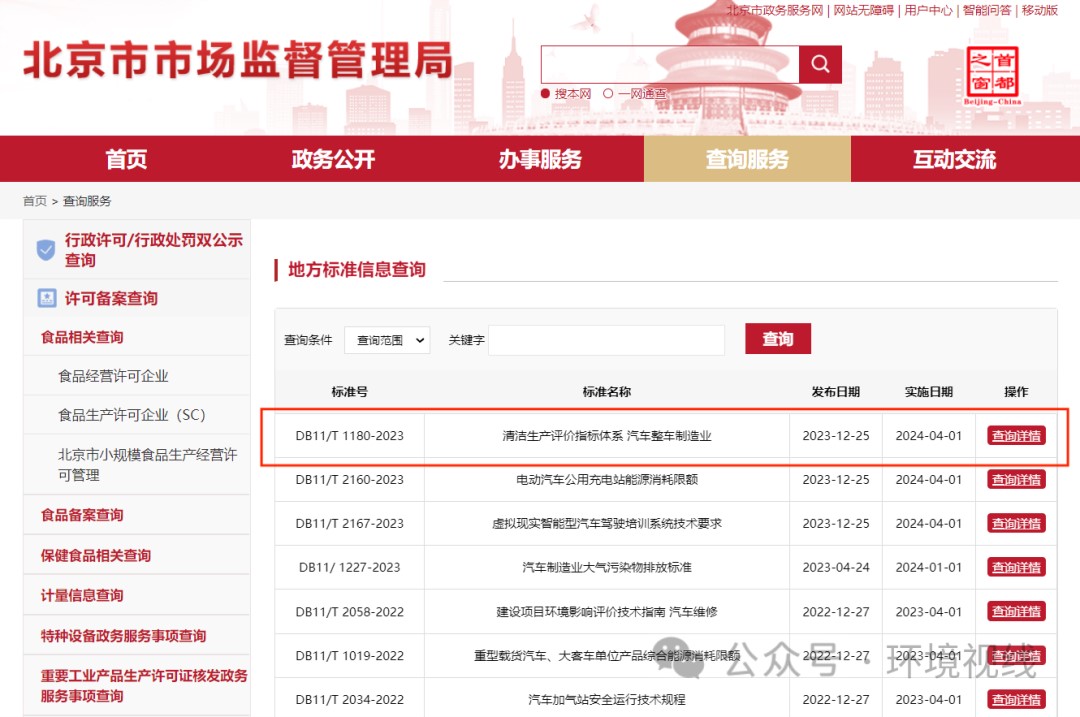Open the 互动交流 navigation tab
This screenshot has width=1080, height=717.
[x=955, y=159]
